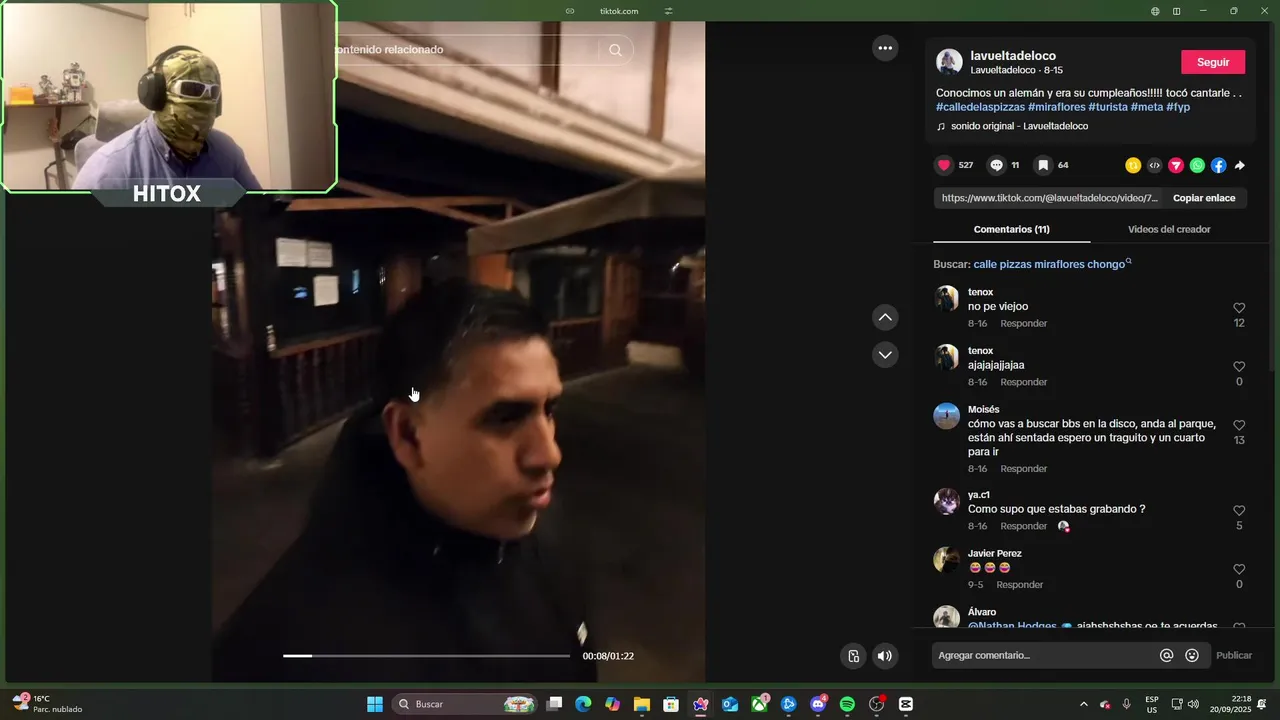The height and width of the screenshot is (720, 1280).
Task: Go to next video with down chevron
Action: 885,355
